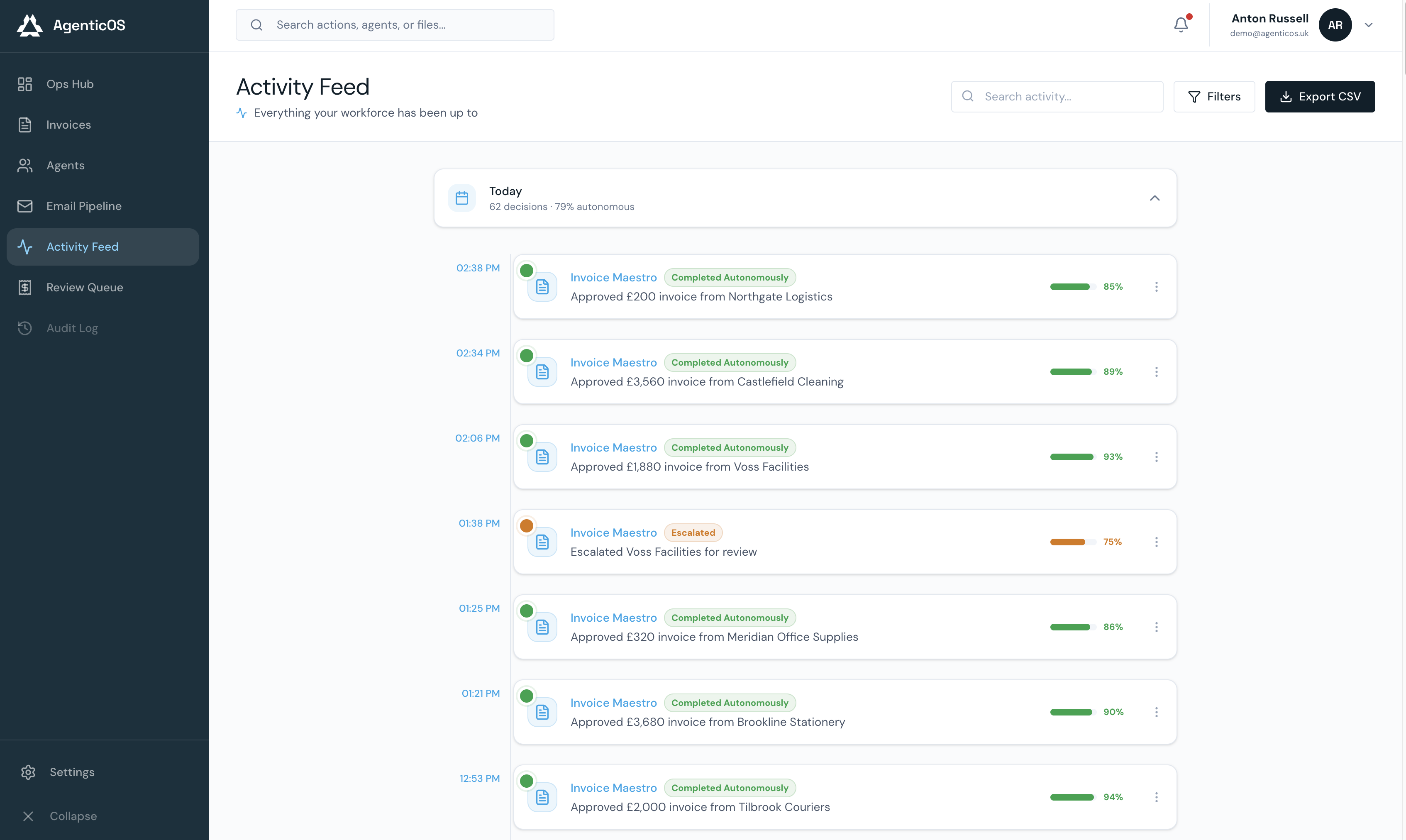Collapse the sidebar

(103, 816)
